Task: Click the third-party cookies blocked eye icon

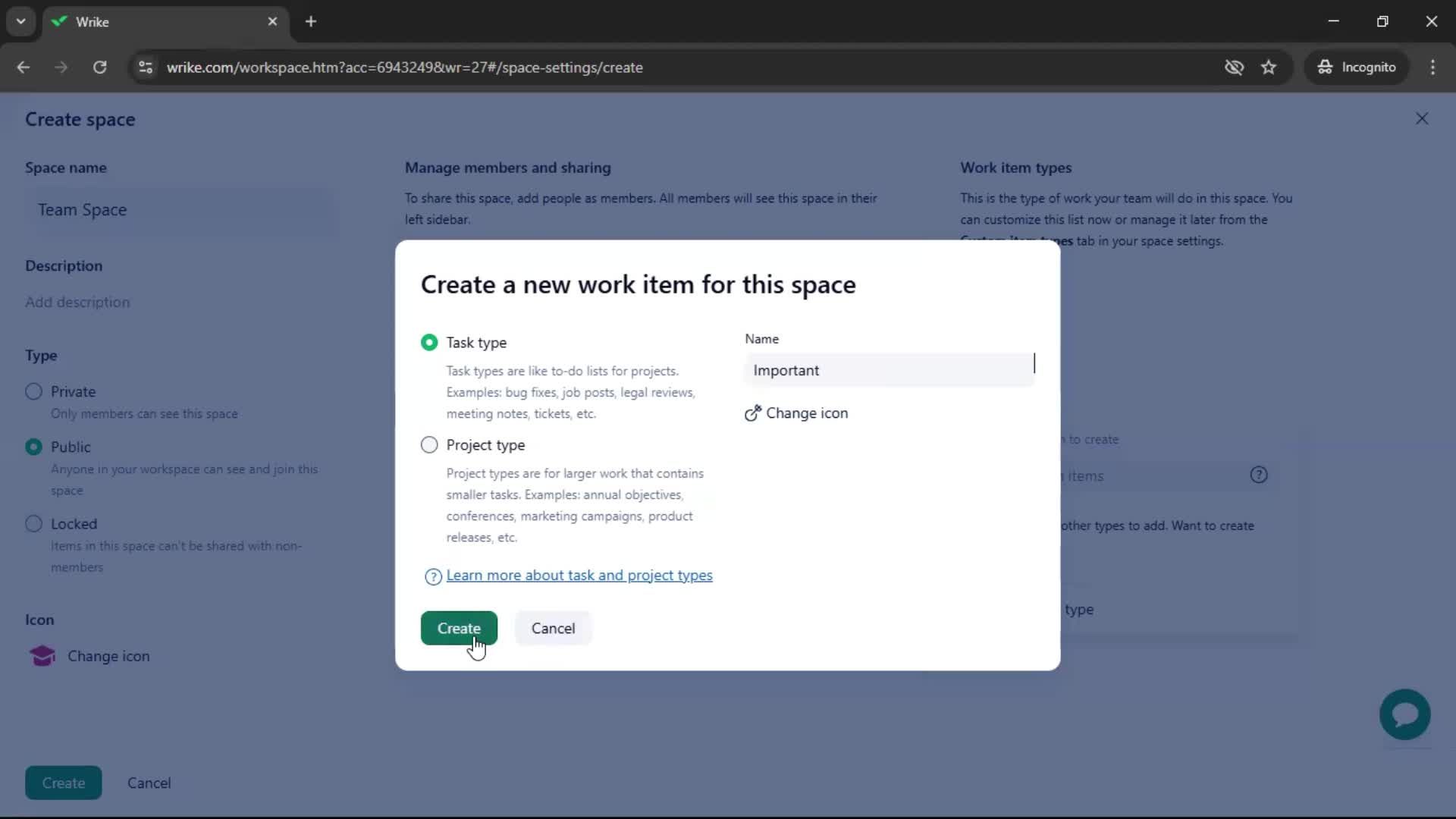Action: (x=1234, y=67)
